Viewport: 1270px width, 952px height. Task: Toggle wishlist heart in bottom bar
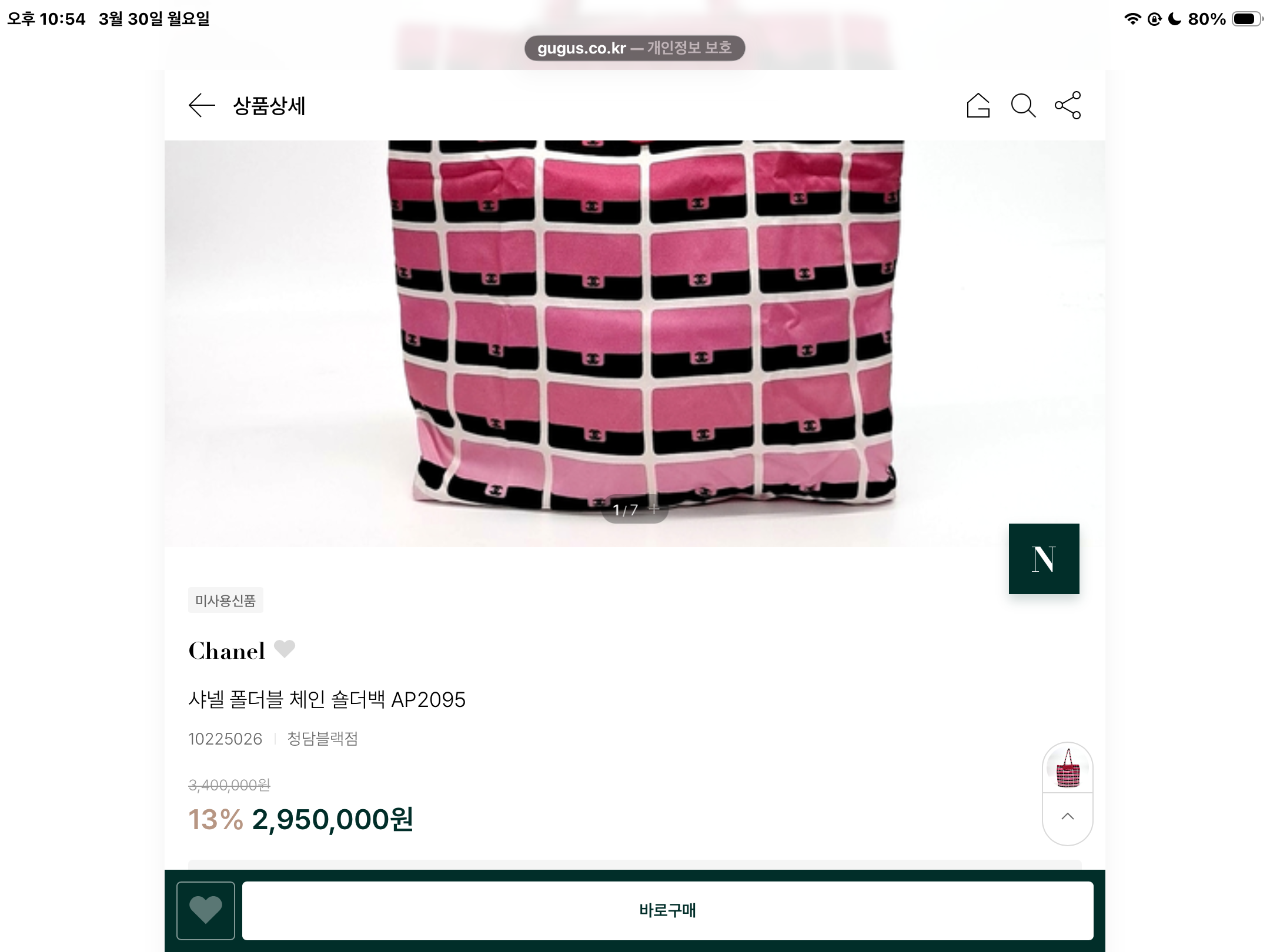pos(206,910)
